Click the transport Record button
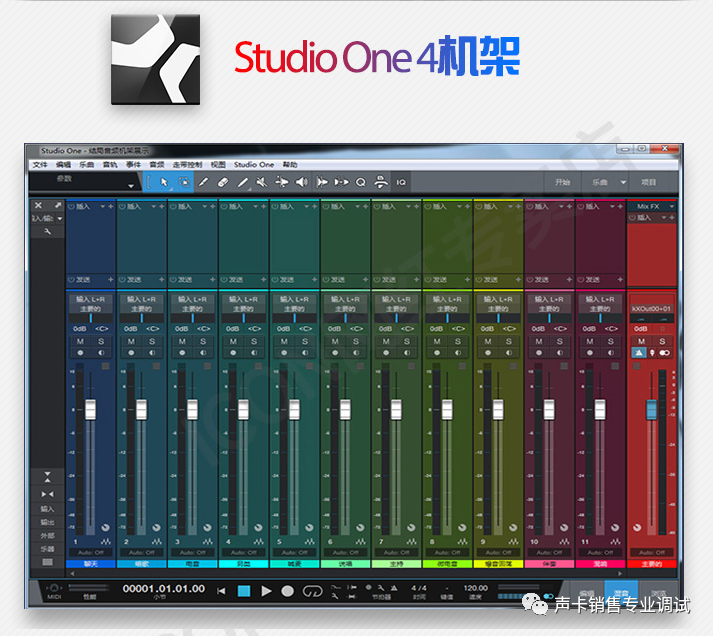The width and height of the screenshot is (713, 636). (x=287, y=591)
